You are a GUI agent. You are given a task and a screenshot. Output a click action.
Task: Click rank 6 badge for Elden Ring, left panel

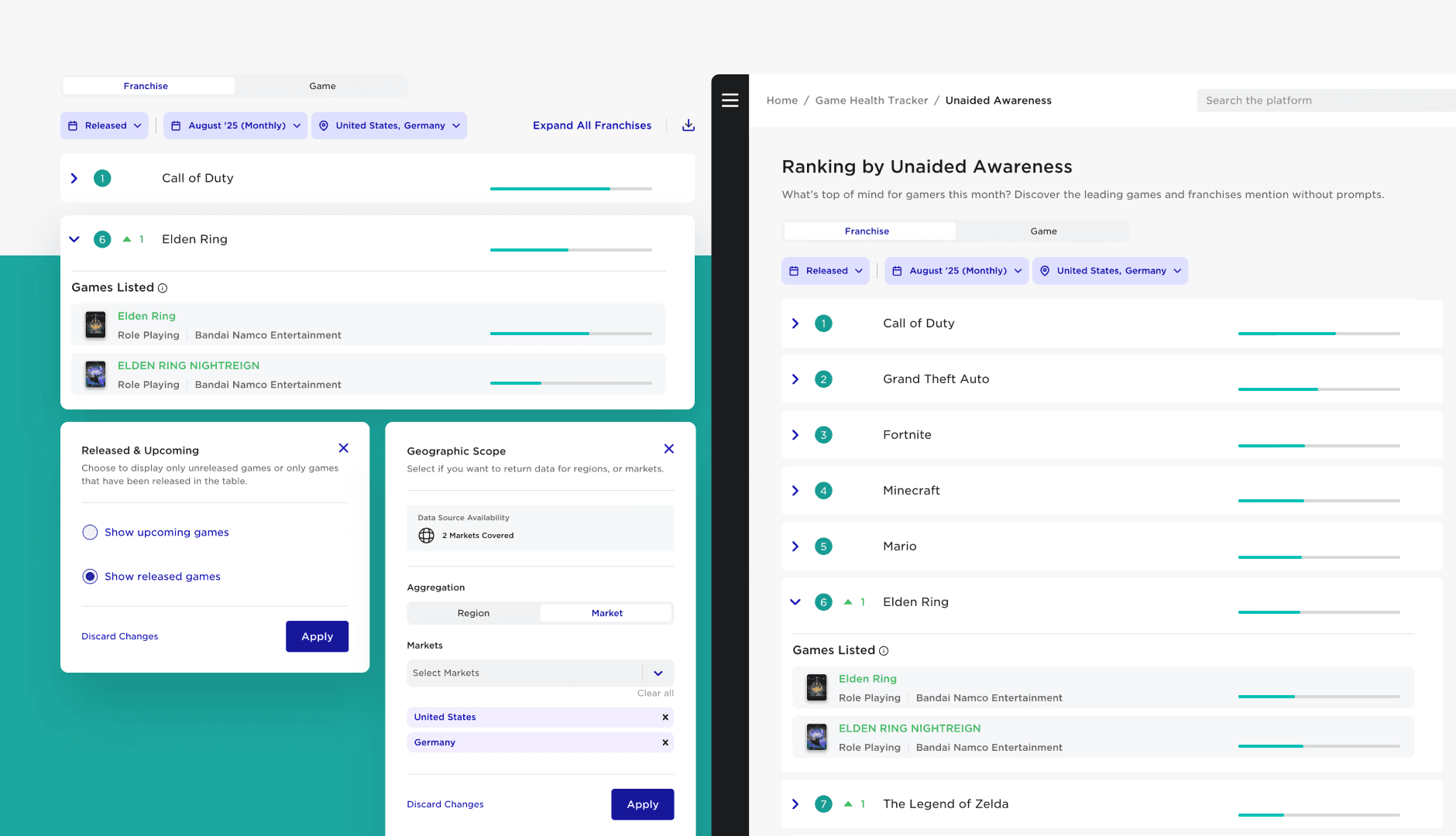(102, 239)
